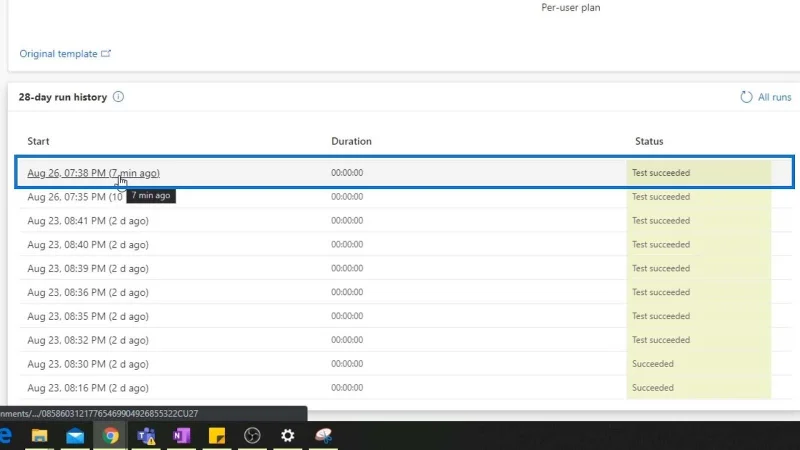Viewport: 800px width, 450px height.
Task: Switch to Google Chrome in the taskbar
Action: (111, 436)
